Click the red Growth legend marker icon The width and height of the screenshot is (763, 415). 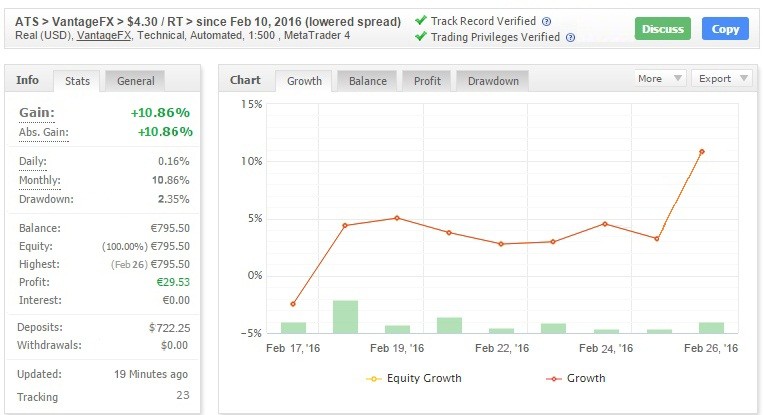tap(553, 379)
